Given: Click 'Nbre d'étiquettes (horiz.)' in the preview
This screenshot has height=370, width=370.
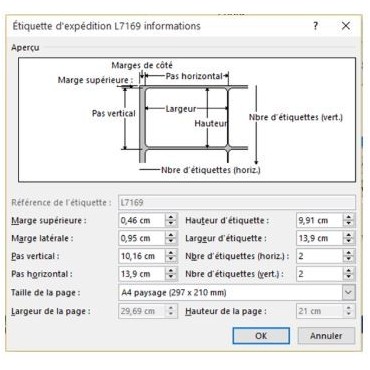Looking at the screenshot, I should 211,170.
